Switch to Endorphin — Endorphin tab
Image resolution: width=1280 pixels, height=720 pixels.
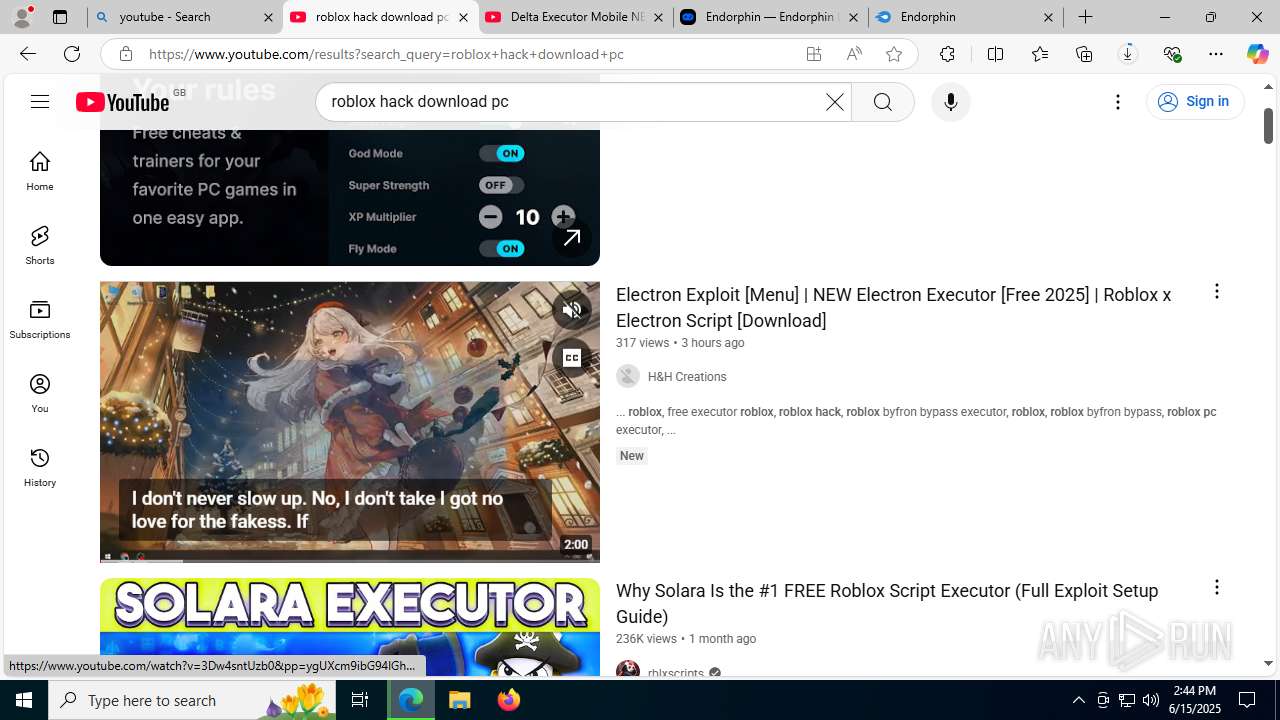click(x=770, y=17)
